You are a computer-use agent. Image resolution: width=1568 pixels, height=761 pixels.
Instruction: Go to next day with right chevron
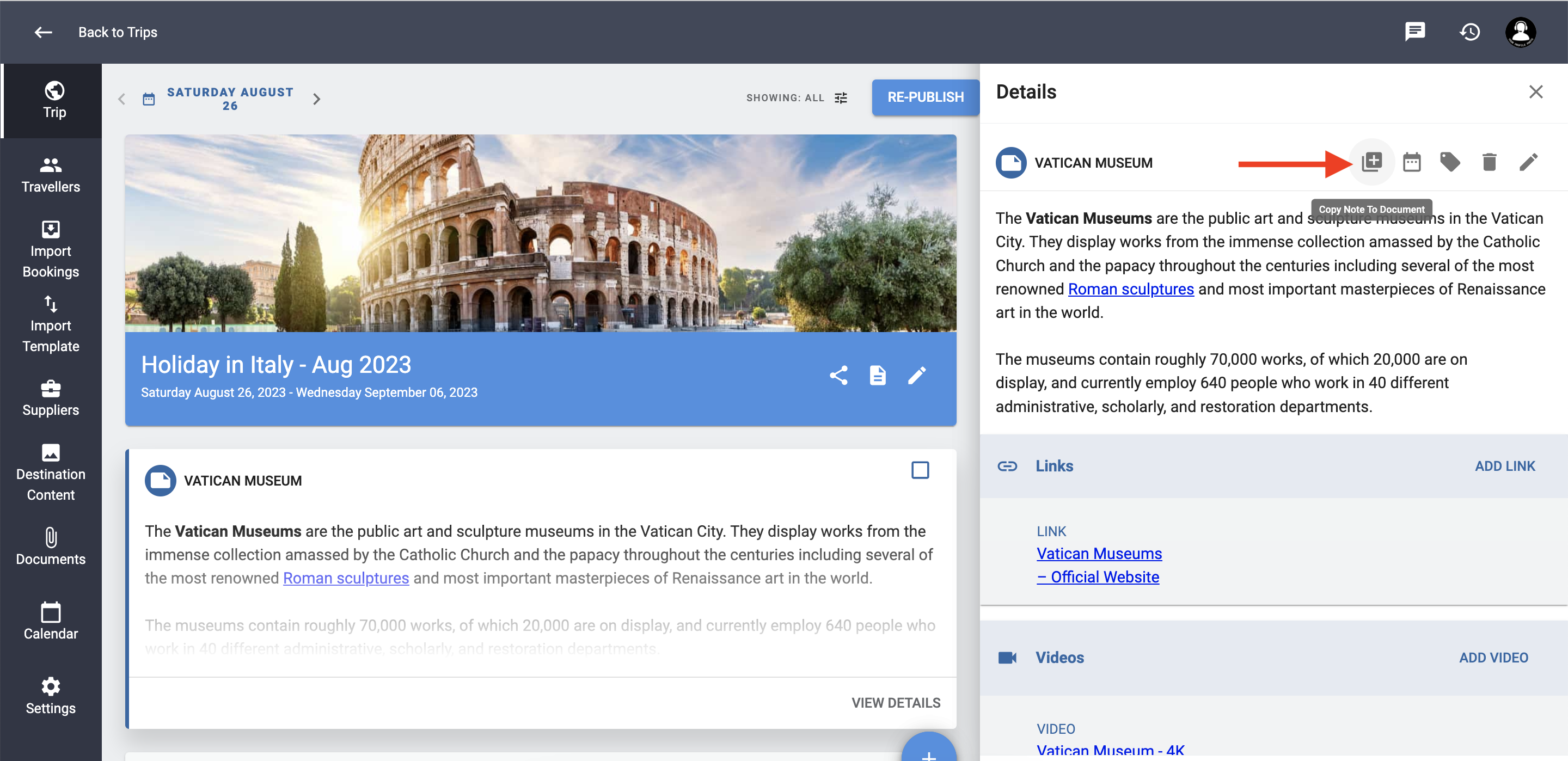[x=316, y=99]
